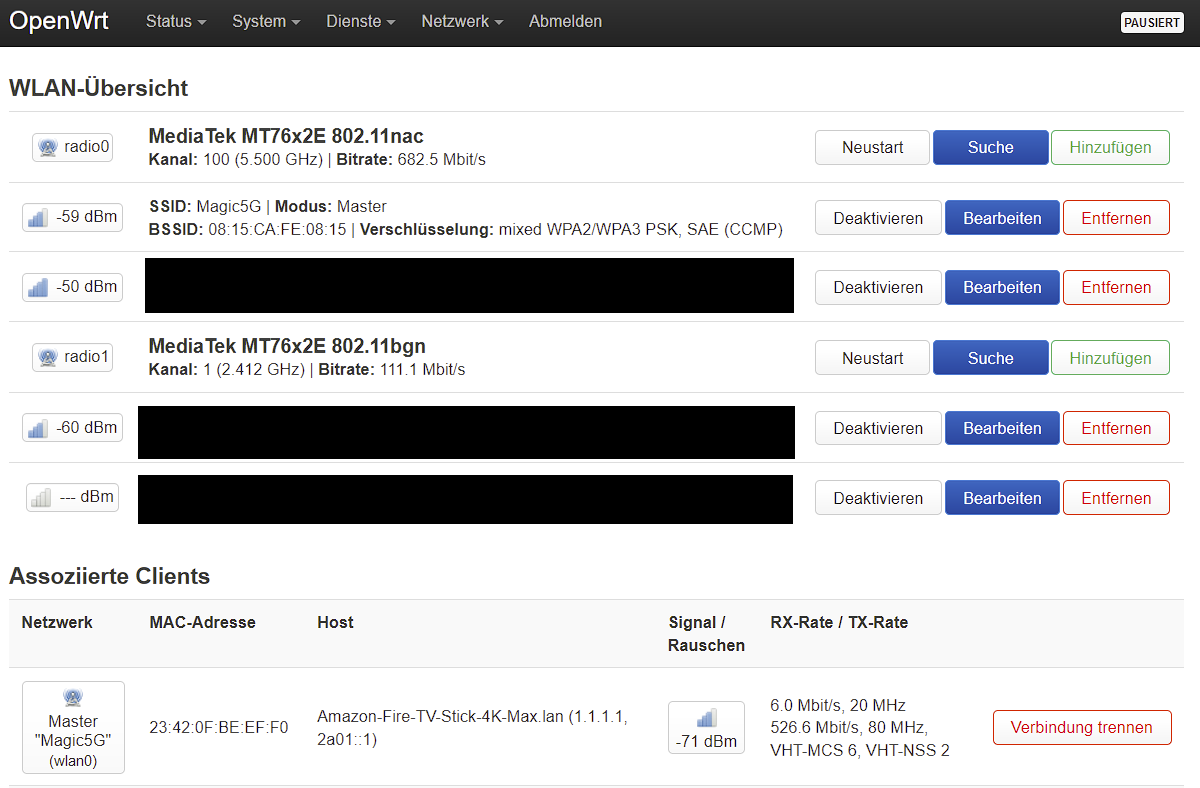Click Hinzufügen for radio0
This screenshot has height=788, width=1200.
click(x=1110, y=147)
